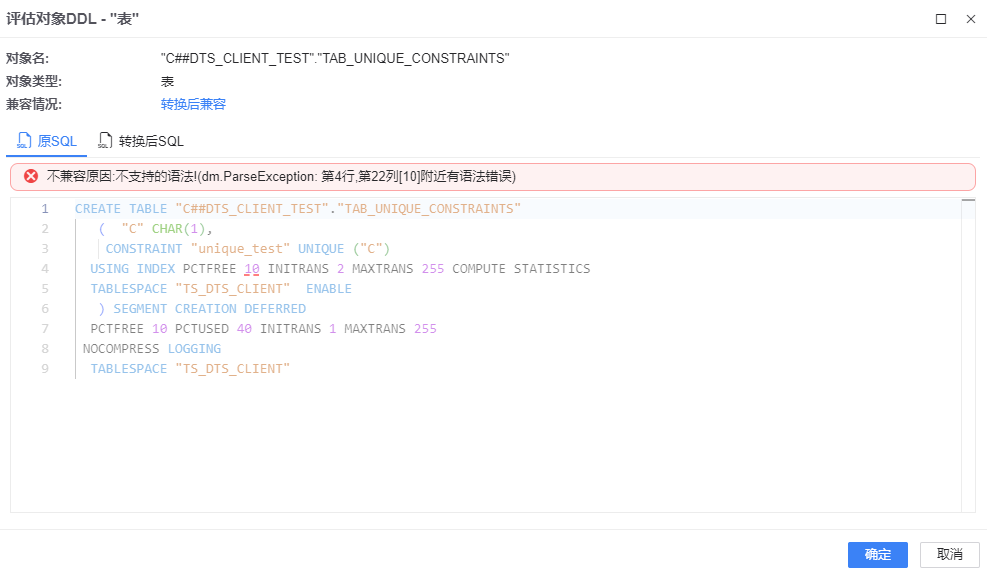Viewport: 987px width, 570px height.
Task: Maximize the 评估对象DDL dialog
Action: coord(940,19)
